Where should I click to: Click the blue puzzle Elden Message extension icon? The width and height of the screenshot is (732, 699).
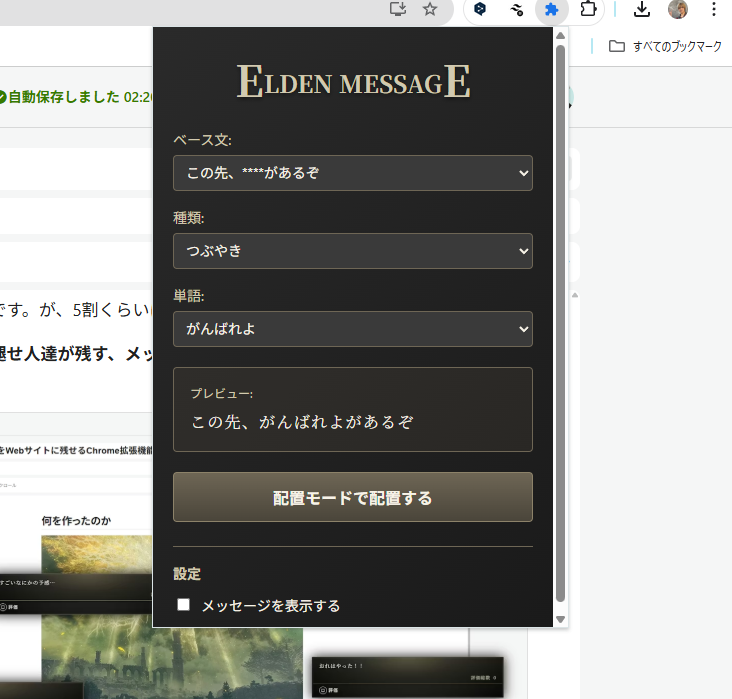(551, 9)
